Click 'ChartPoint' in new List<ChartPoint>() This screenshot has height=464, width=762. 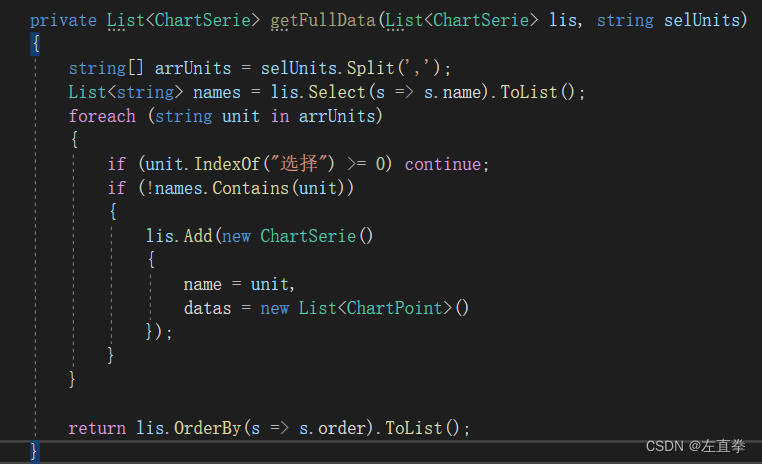[x=394, y=308]
